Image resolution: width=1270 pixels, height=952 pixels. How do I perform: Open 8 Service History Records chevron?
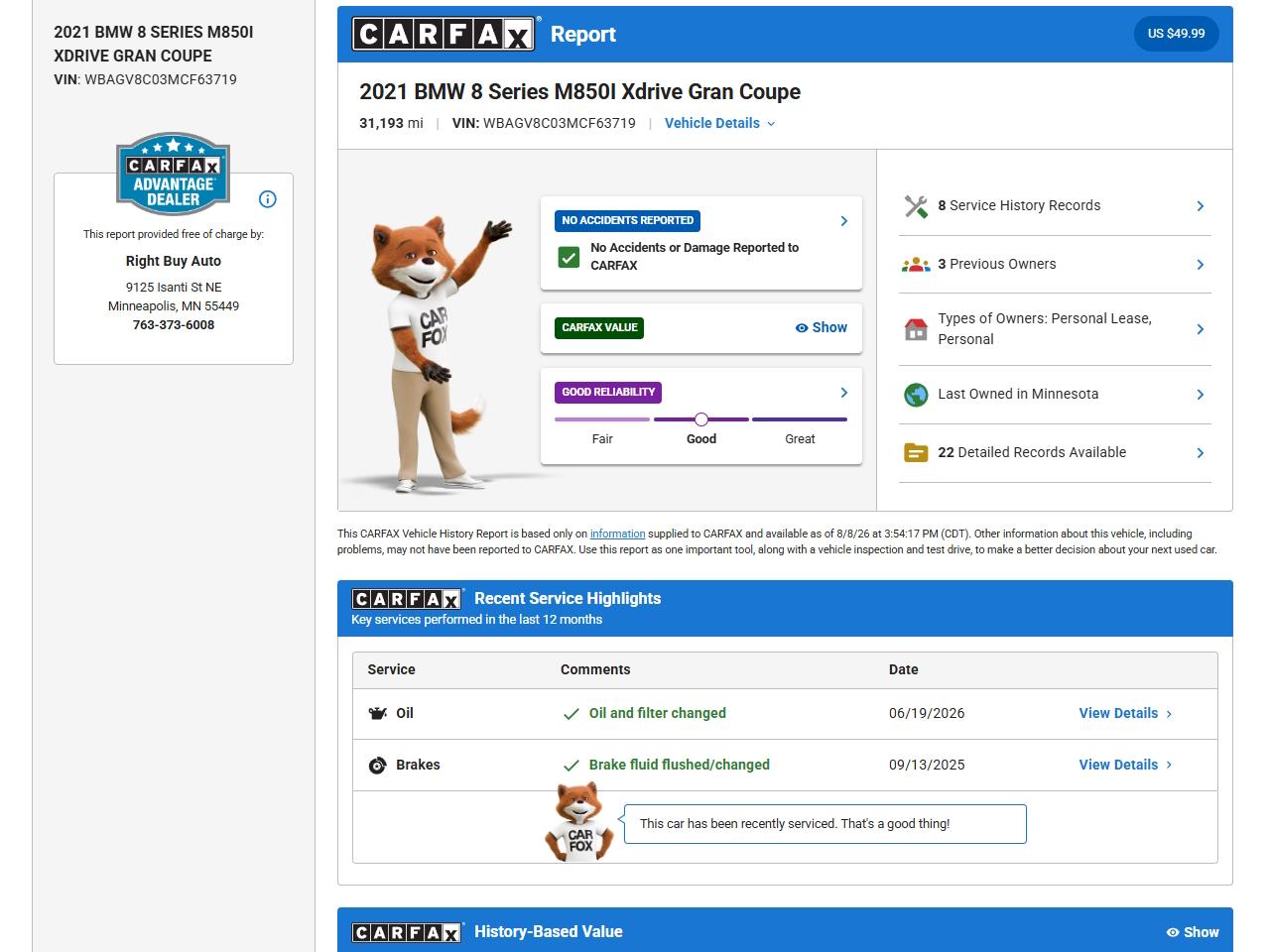[x=1201, y=206]
